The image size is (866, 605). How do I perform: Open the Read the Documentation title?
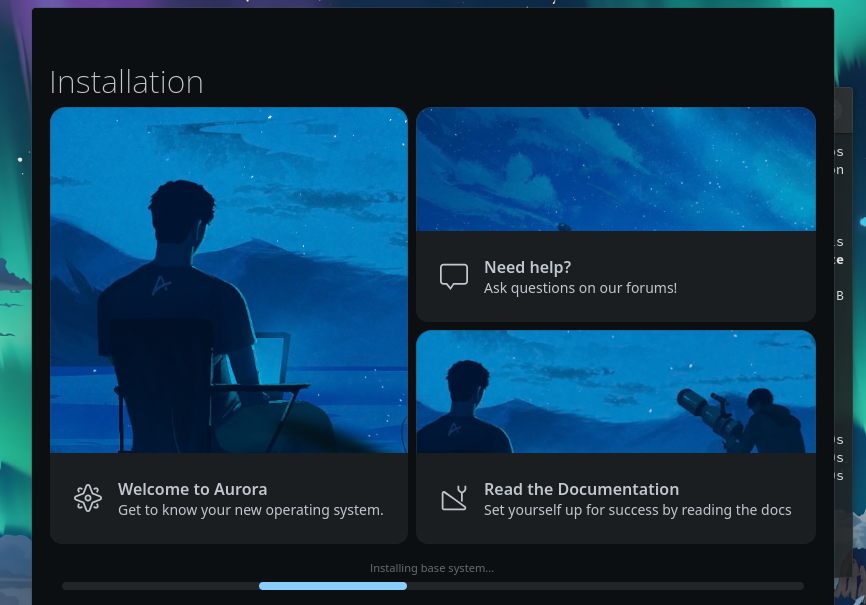[582, 490]
